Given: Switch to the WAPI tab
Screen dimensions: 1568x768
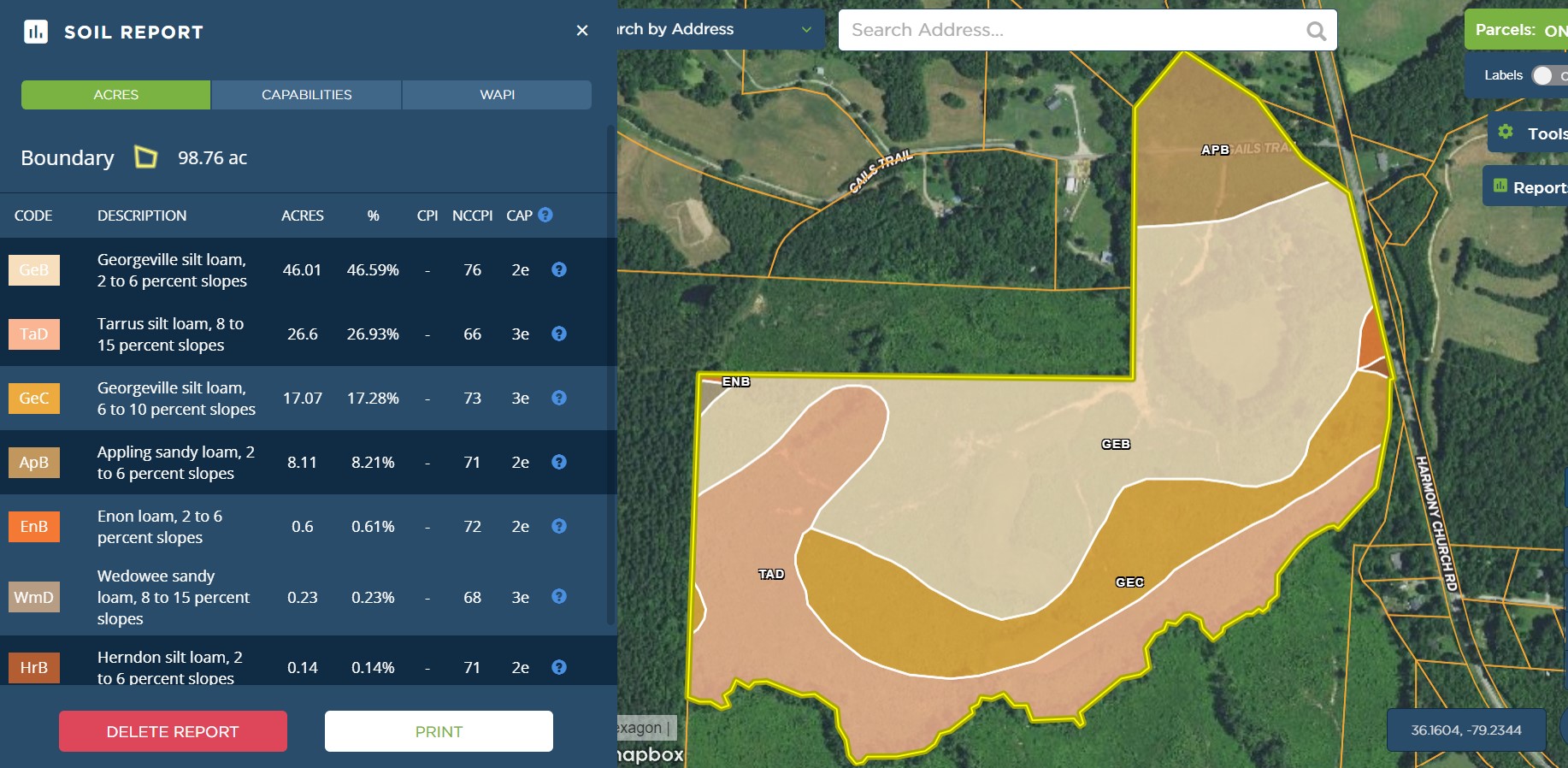Looking at the screenshot, I should pos(497,95).
